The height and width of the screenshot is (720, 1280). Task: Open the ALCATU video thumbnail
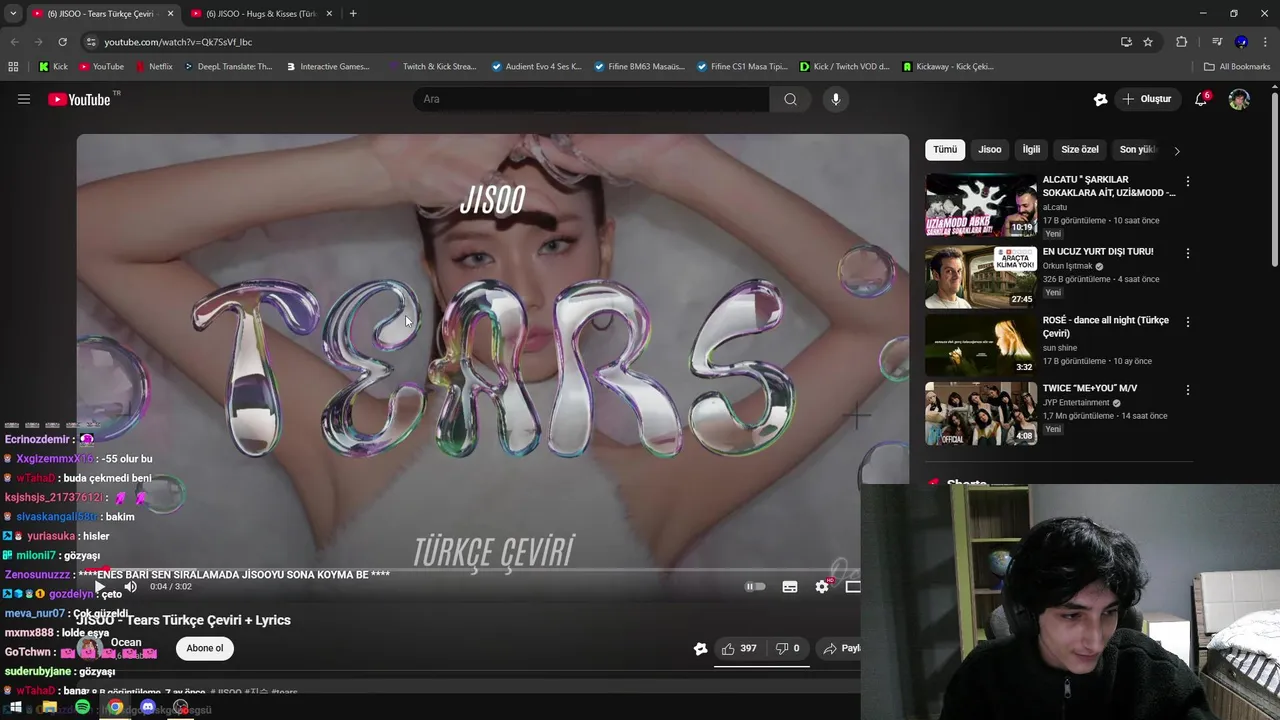pos(981,205)
